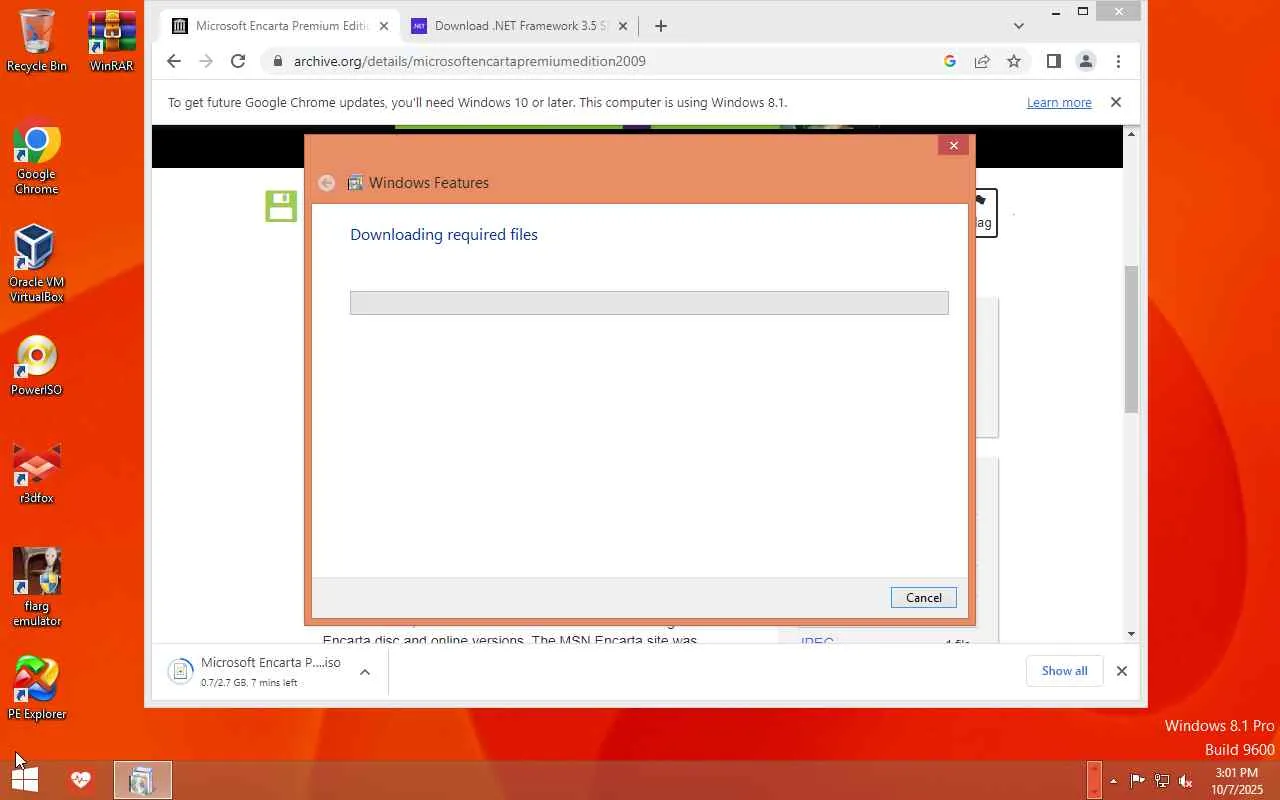The width and height of the screenshot is (1280, 800).
Task: Launch WinRAR from the desktop
Action: pyautogui.click(x=111, y=40)
